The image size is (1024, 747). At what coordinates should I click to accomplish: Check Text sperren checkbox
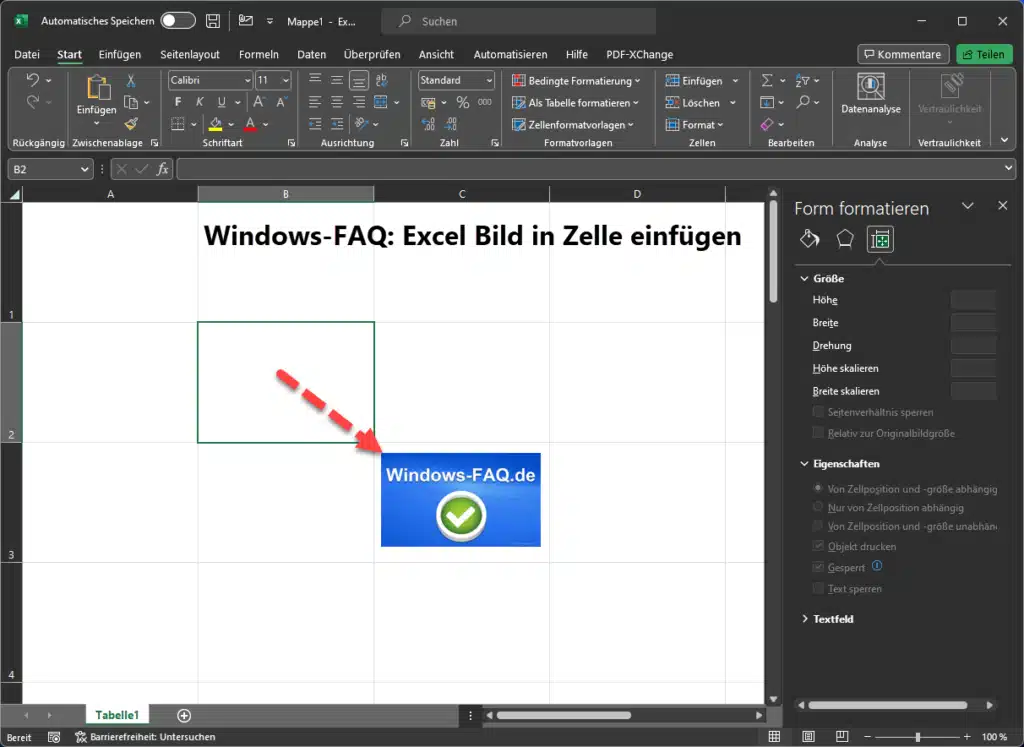coord(818,588)
